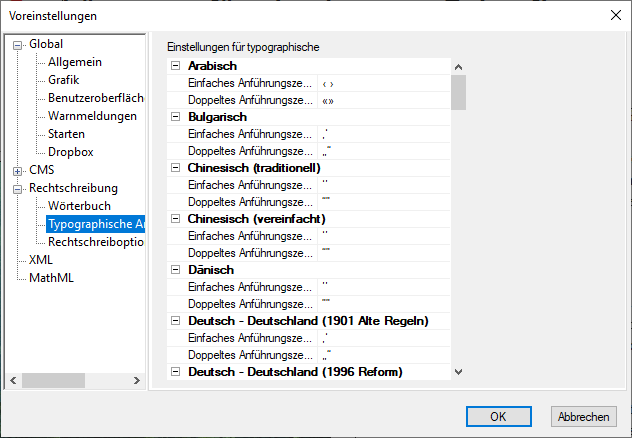Open the XML settings page

(x=40, y=260)
